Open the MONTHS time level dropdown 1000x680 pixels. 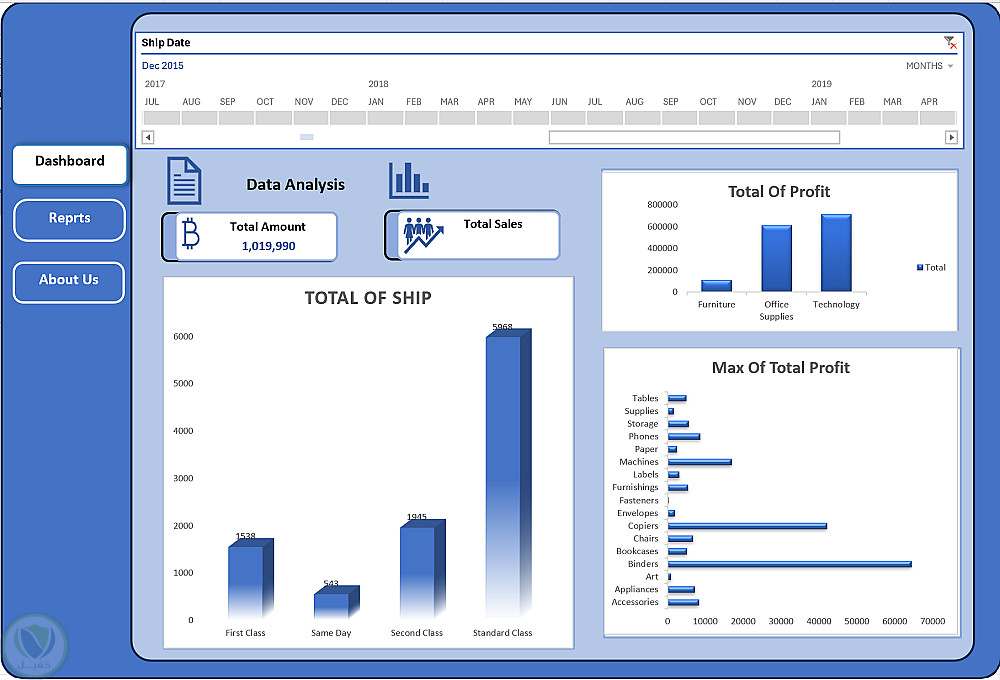pyautogui.click(x=929, y=66)
